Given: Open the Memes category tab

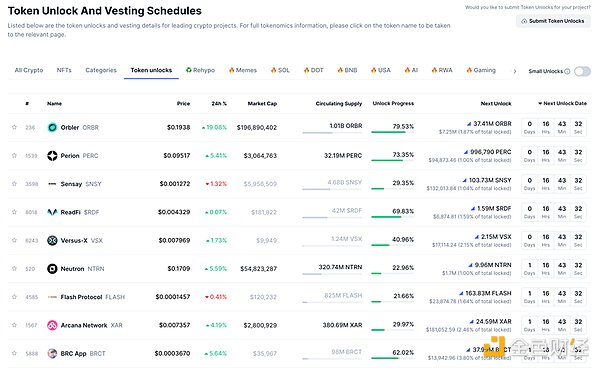Looking at the screenshot, I should [243, 70].
